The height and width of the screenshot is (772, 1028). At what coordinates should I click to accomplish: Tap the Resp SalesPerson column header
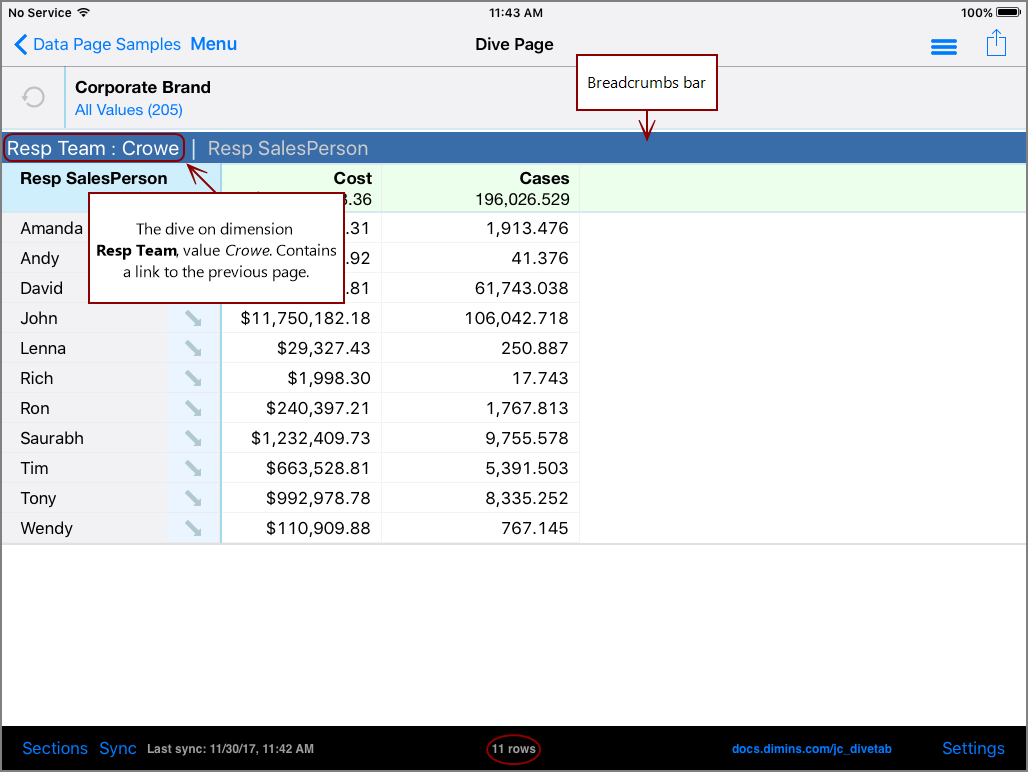pos(94,178)
